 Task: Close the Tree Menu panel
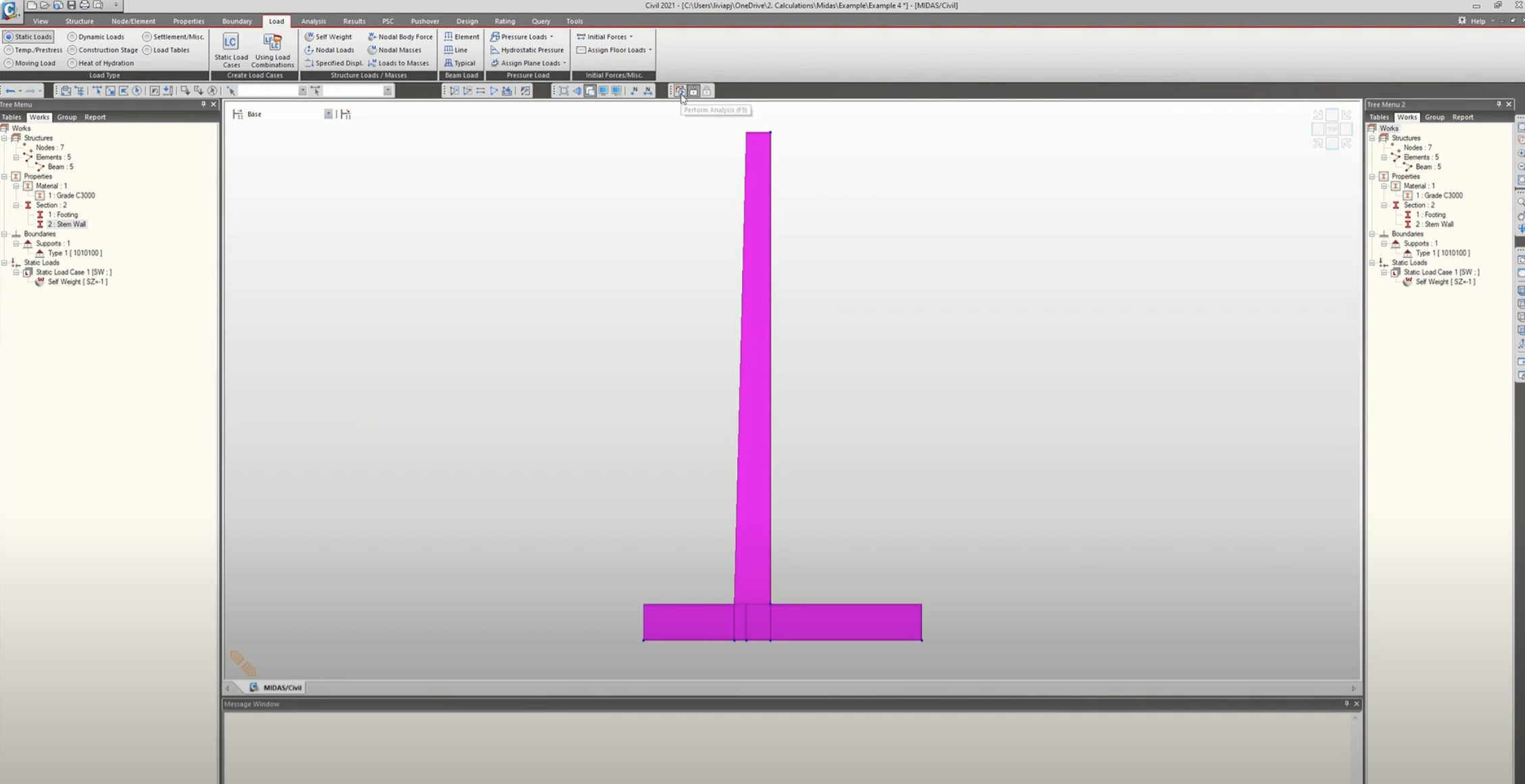[x=214, y=104]
